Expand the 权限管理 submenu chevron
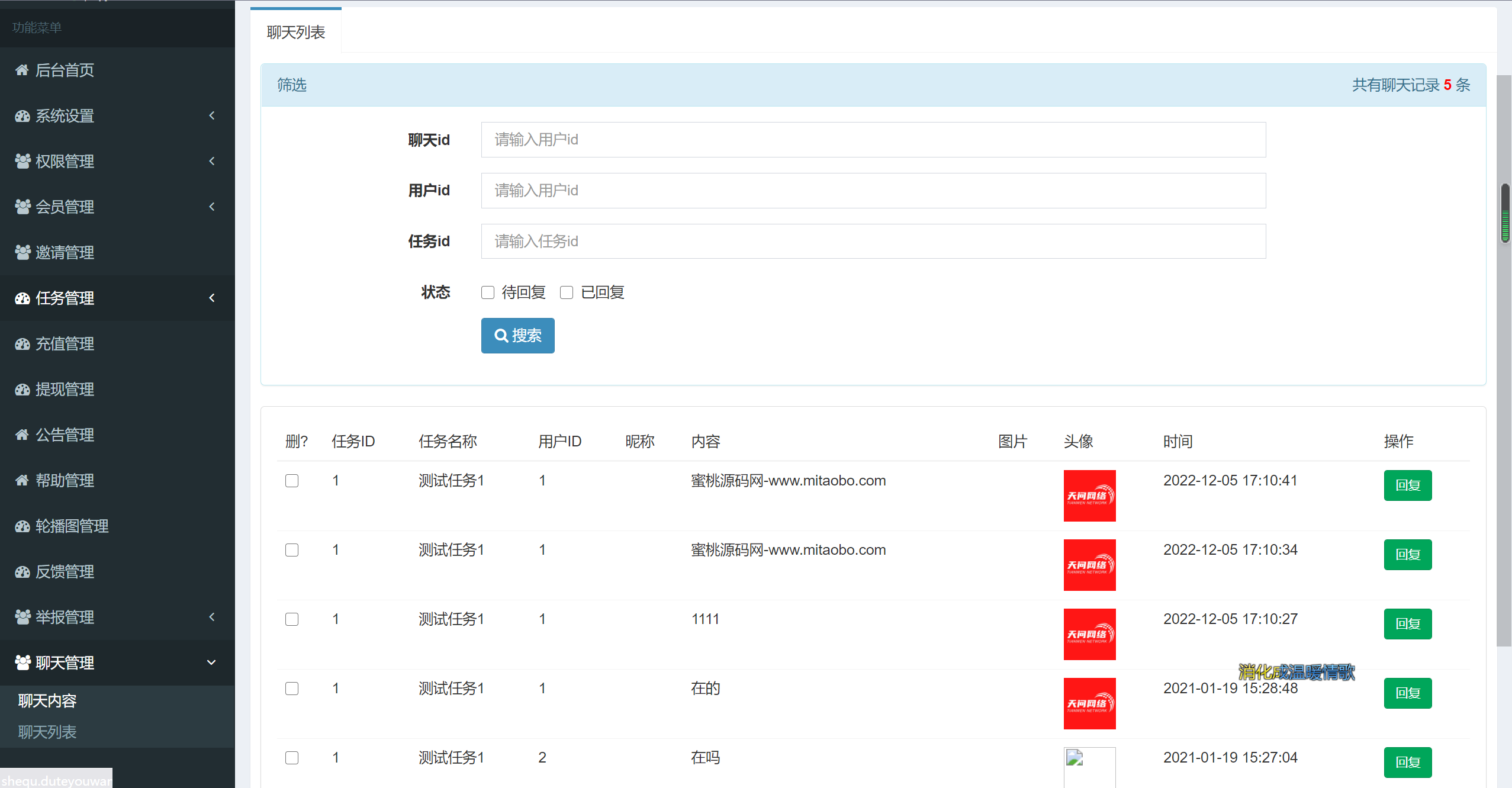The height and width of the screenshot is (788, 1512). [x=212, y=161]
